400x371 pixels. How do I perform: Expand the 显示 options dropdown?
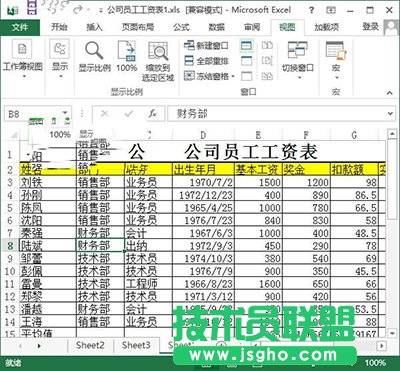coord(60,59)
